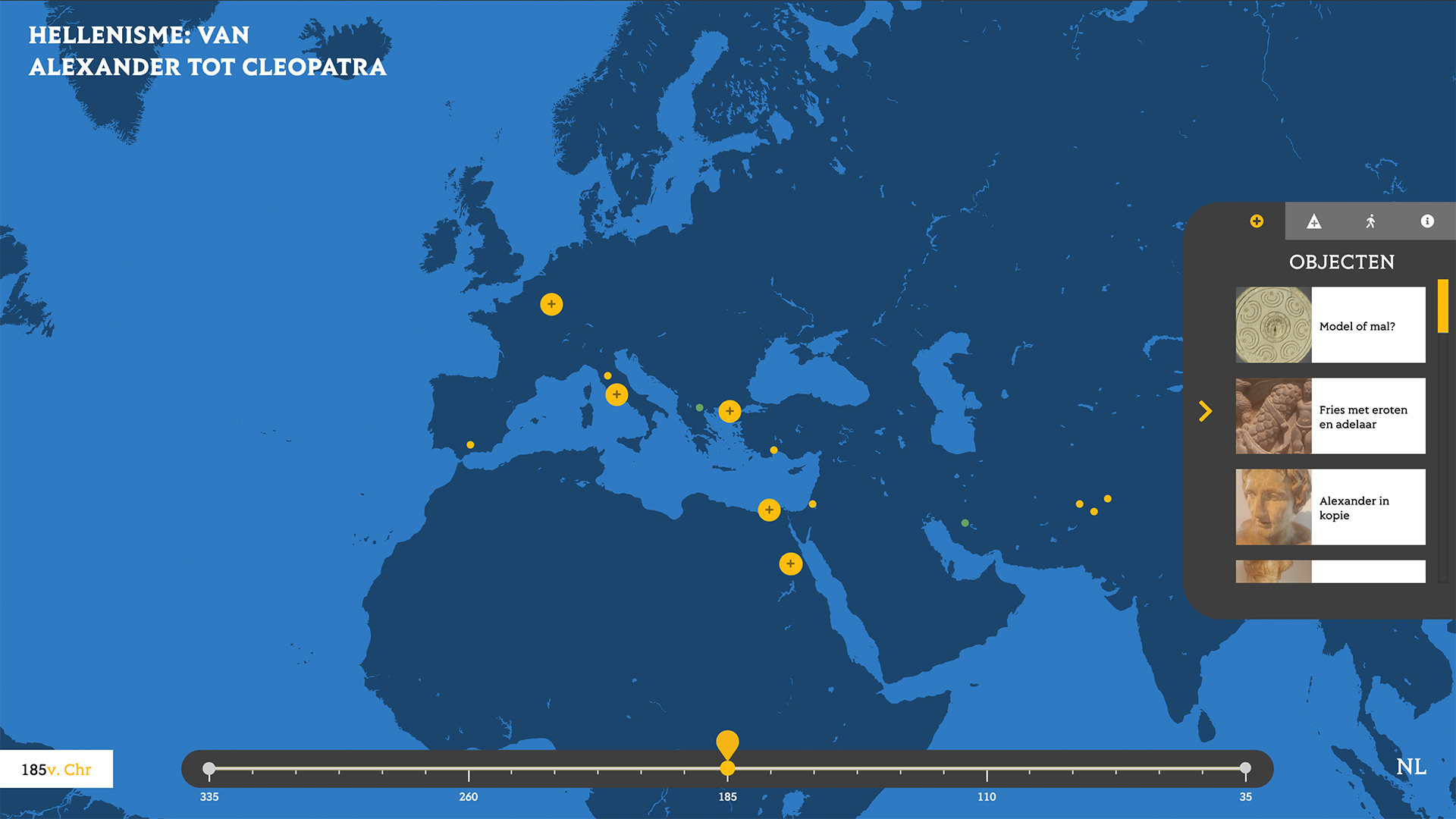The width and height of the screenshot is (1456, 819).
Task: Click the timeline start handle at 335
Action: (x=209, y=768)
